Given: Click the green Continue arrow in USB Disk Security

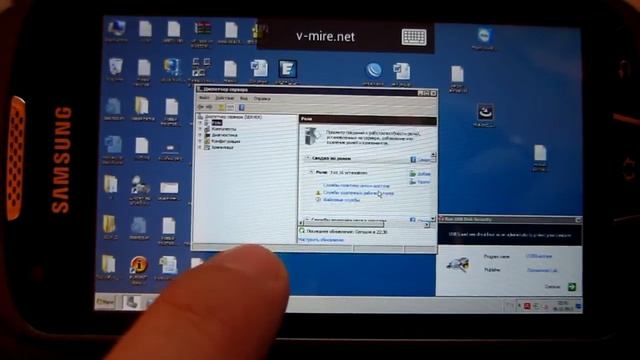Looking at the screenshot, I should click(572, 287).
